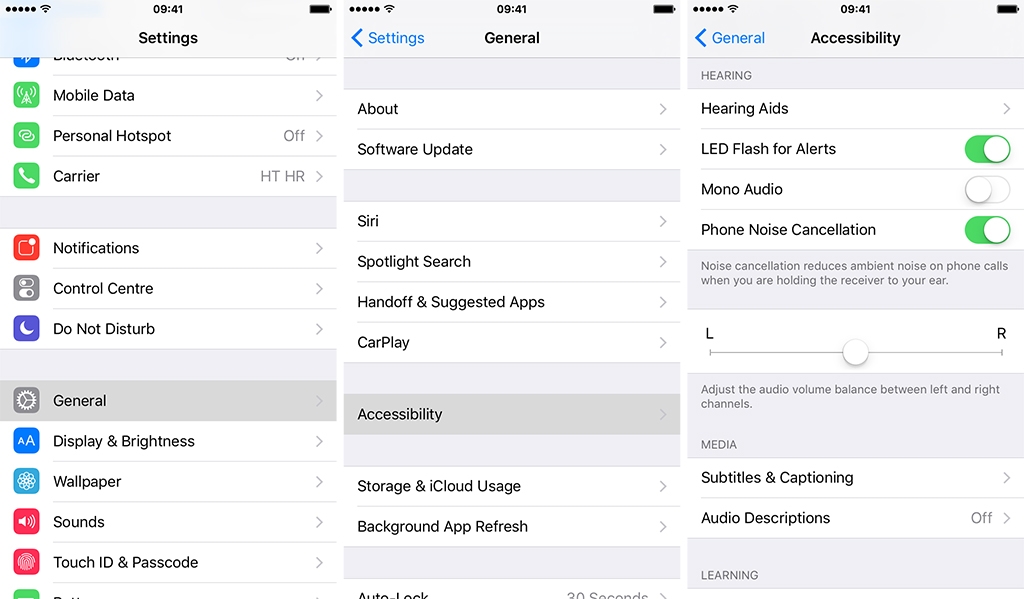Viewport: 1024px width, 599px height.
Task: Tap the Do Not Disturb moon icon
Action: click(26, 329)
